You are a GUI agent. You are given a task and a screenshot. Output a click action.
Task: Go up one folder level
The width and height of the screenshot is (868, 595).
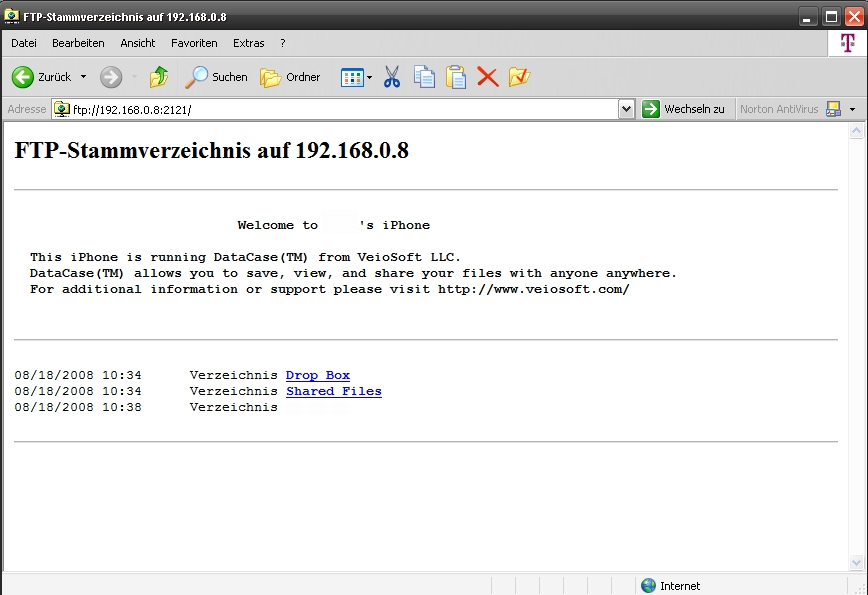[159, 77]
